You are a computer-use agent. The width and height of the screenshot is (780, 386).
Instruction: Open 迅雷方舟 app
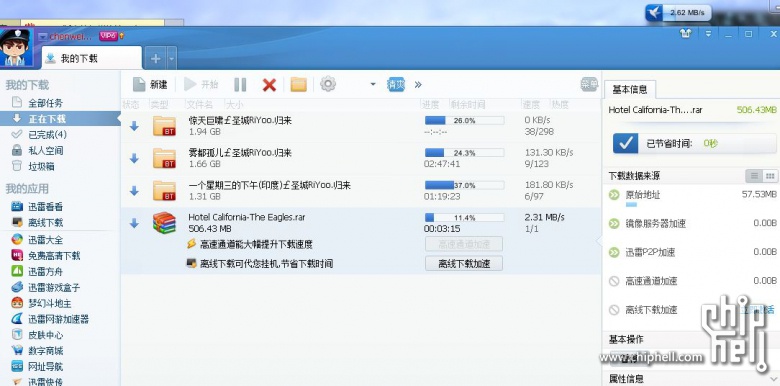tap(37, 272)
